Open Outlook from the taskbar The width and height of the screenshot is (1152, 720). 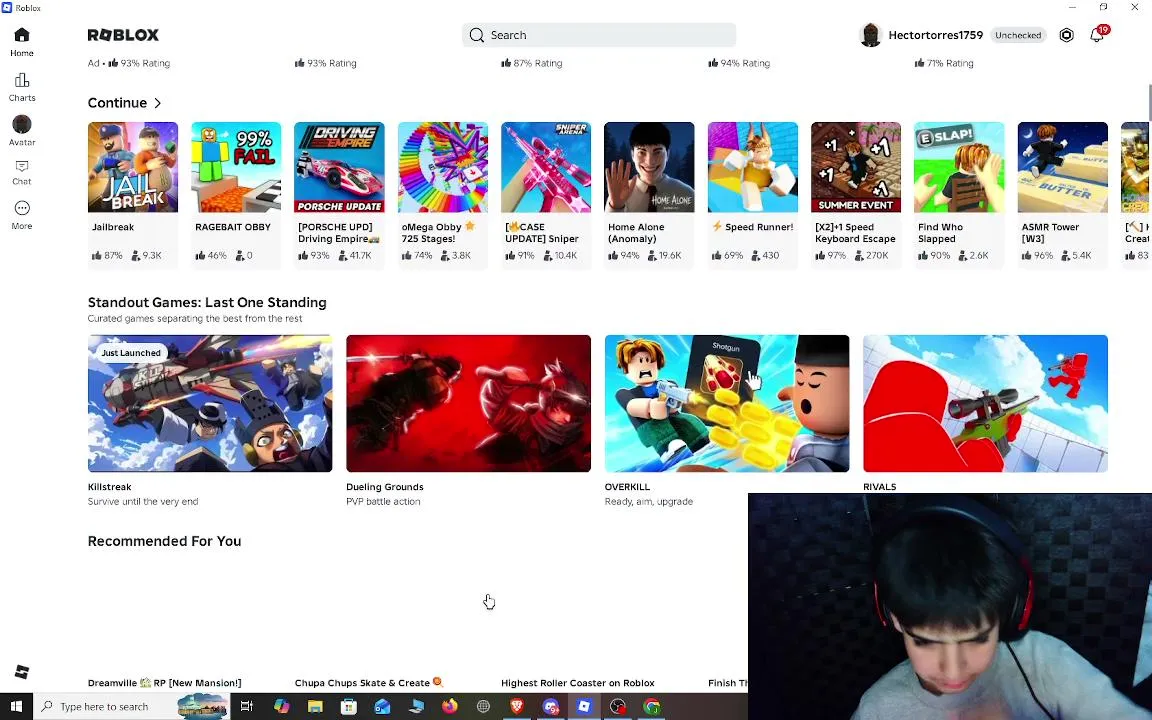point(382,706)
